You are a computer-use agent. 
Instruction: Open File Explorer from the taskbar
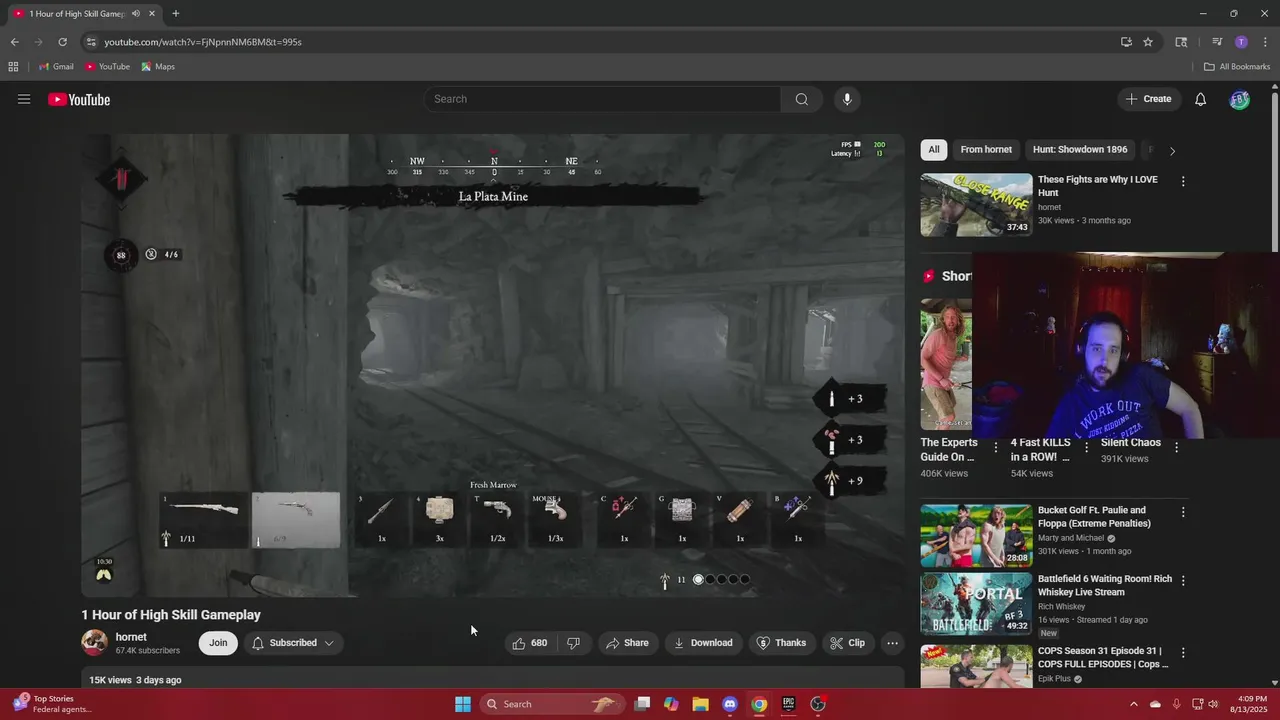click(x=700, y=704)
